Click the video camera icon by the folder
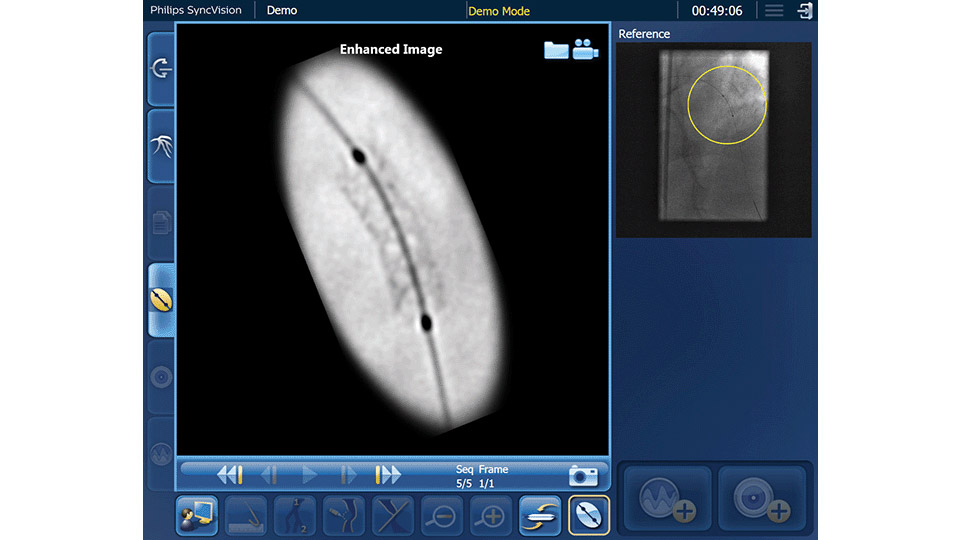The height and width of the screenshot is (540, 960). (x=585, y=50)
